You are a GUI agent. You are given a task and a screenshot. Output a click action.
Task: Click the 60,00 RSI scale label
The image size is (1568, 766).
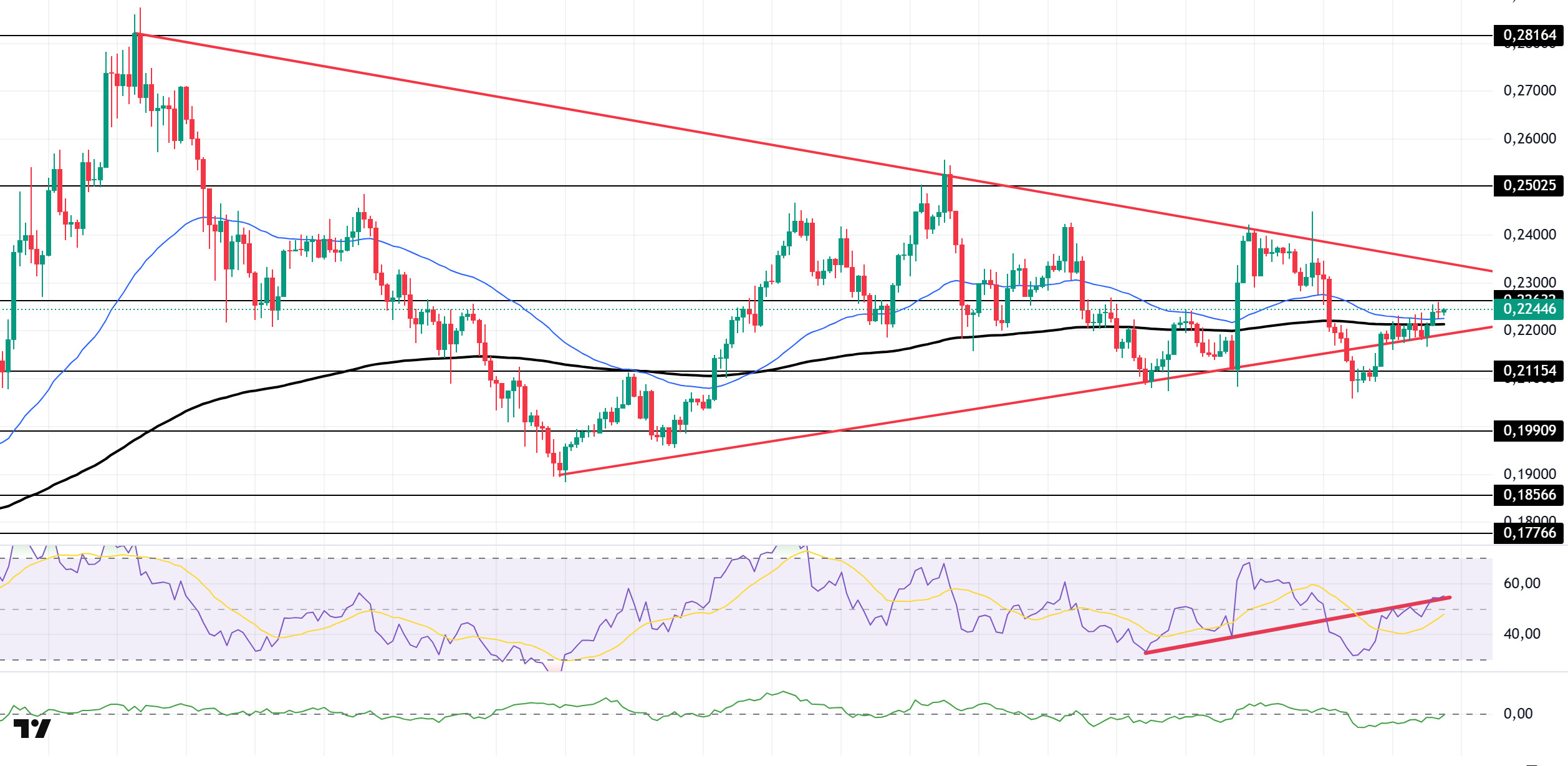click(x=1522, y=583)
